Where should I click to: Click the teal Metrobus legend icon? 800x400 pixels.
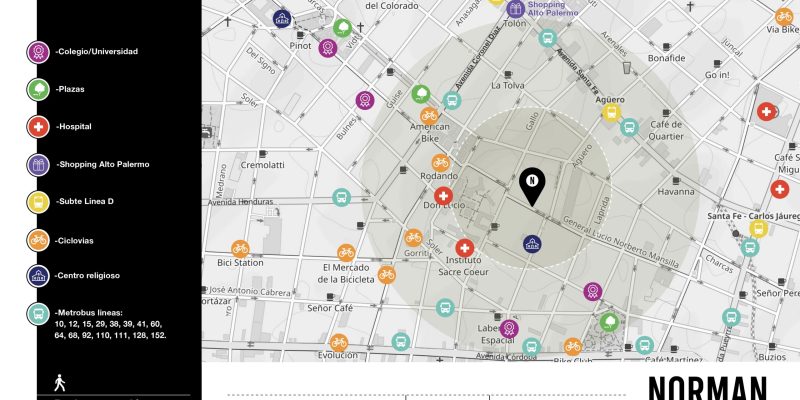(x=37, y=314)
